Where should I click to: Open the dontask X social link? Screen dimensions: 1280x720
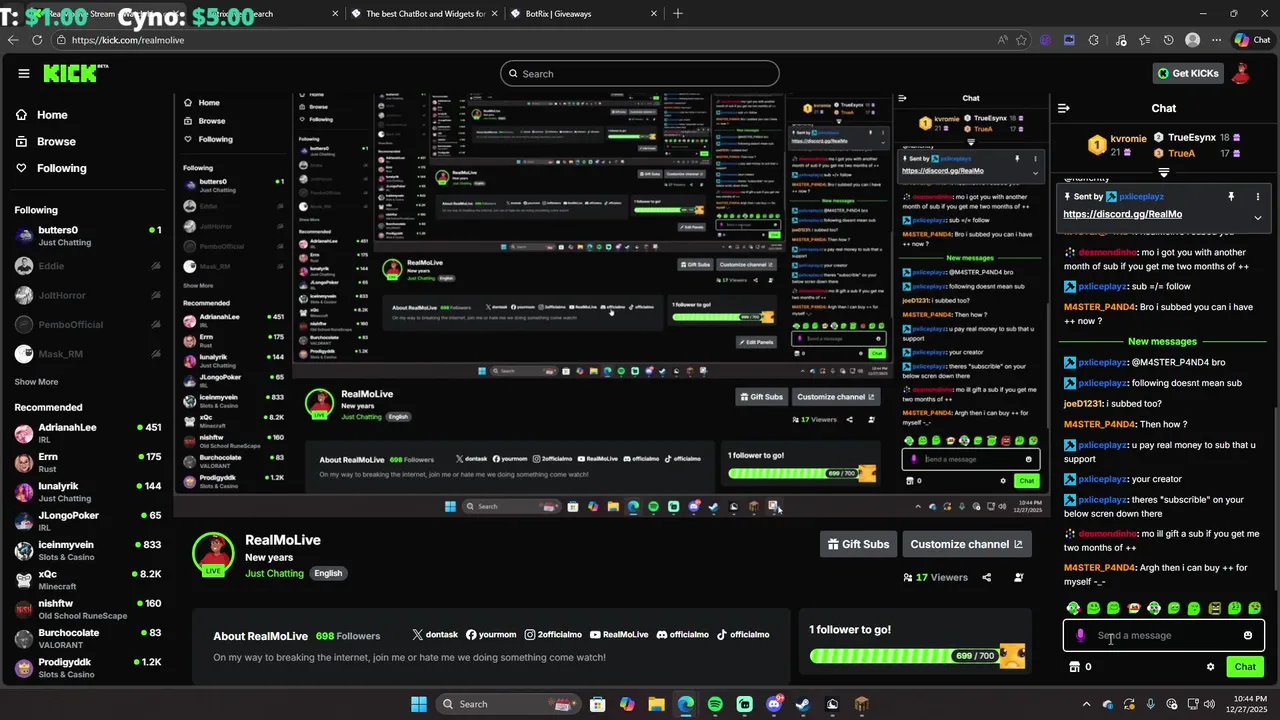click(x=435, y=635)
